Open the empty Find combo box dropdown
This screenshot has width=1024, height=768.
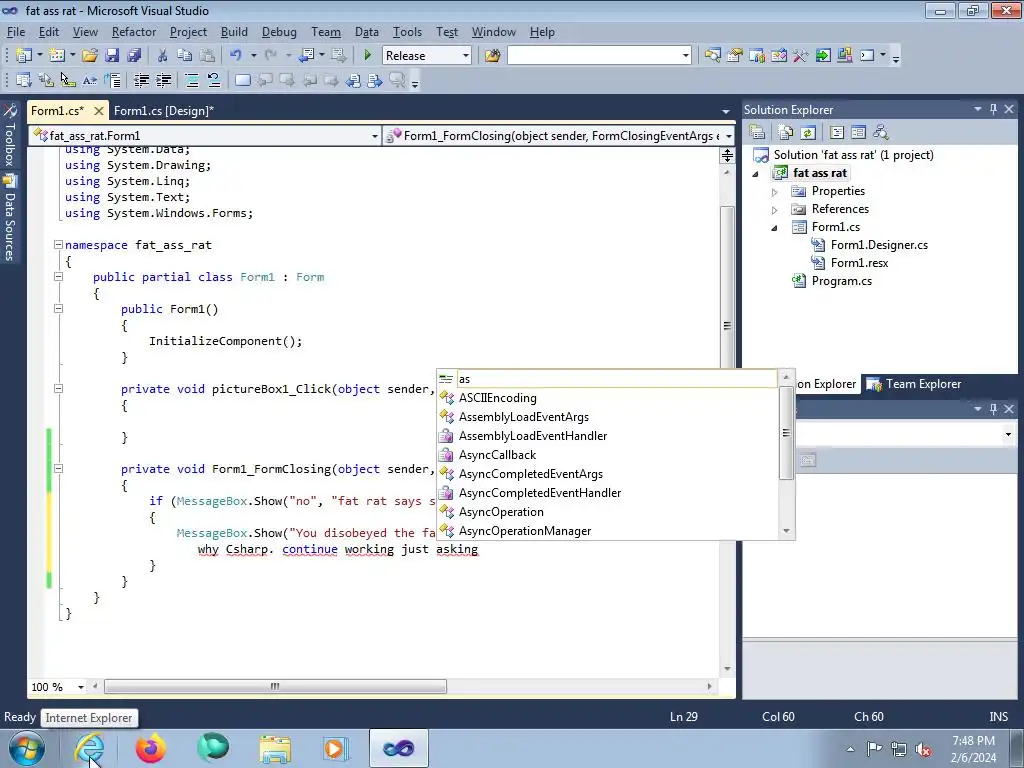click(x=685, y=56)
